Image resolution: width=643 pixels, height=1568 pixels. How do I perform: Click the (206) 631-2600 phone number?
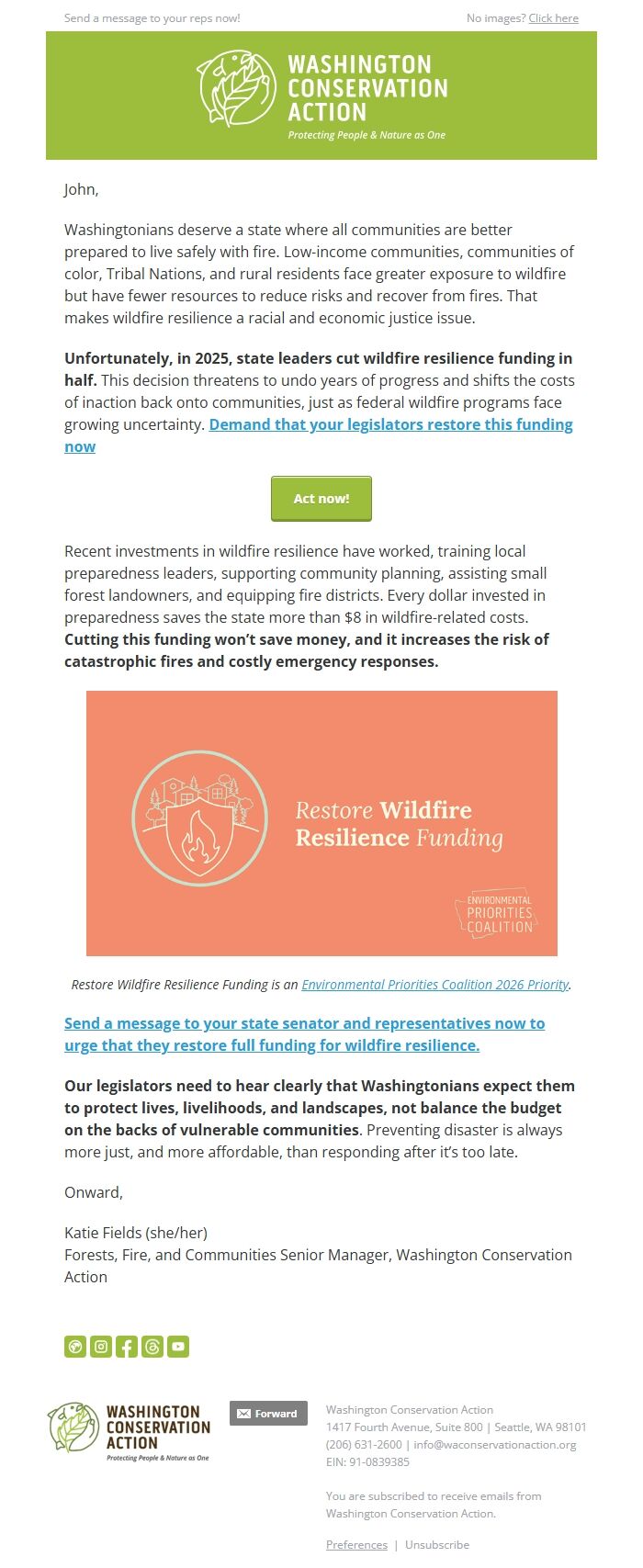(x=364, y=1444)
